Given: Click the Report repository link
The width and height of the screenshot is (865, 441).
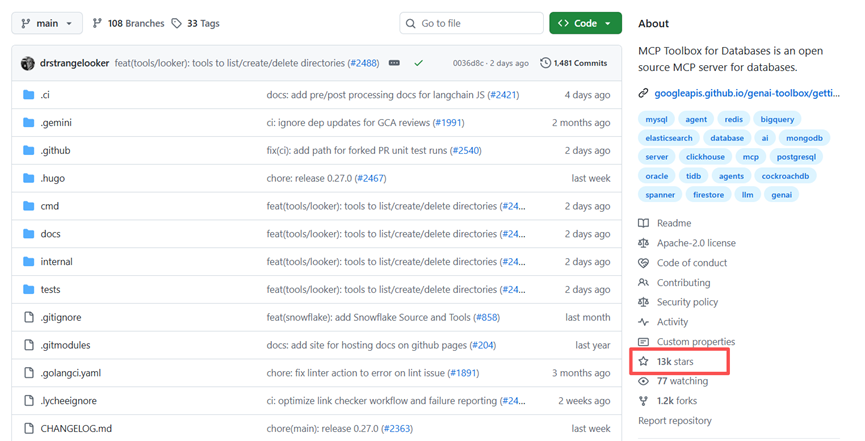Looking at the screenshot, I should [x=675, y=421].
